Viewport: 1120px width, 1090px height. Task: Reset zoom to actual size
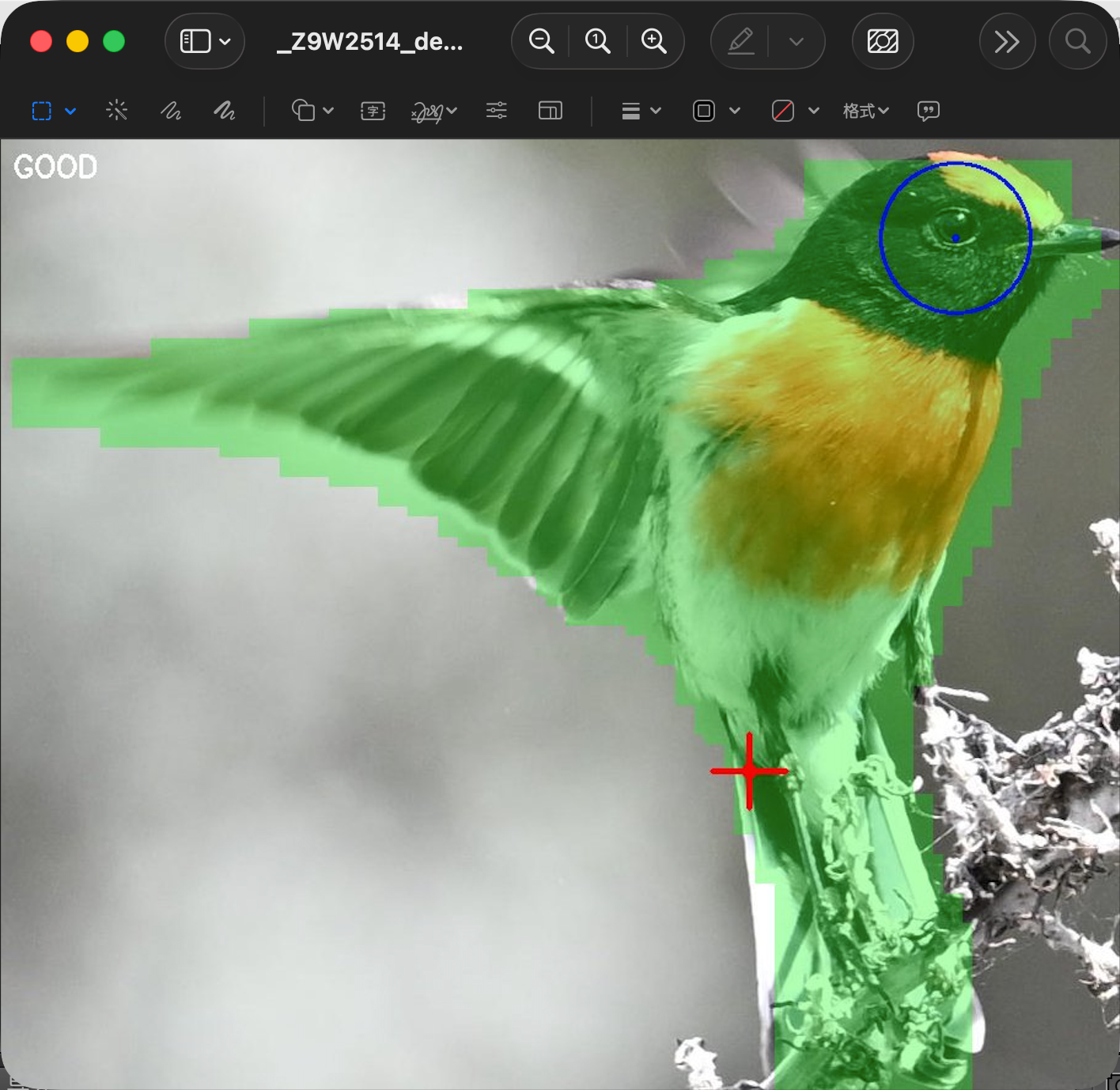coord(597,41)
